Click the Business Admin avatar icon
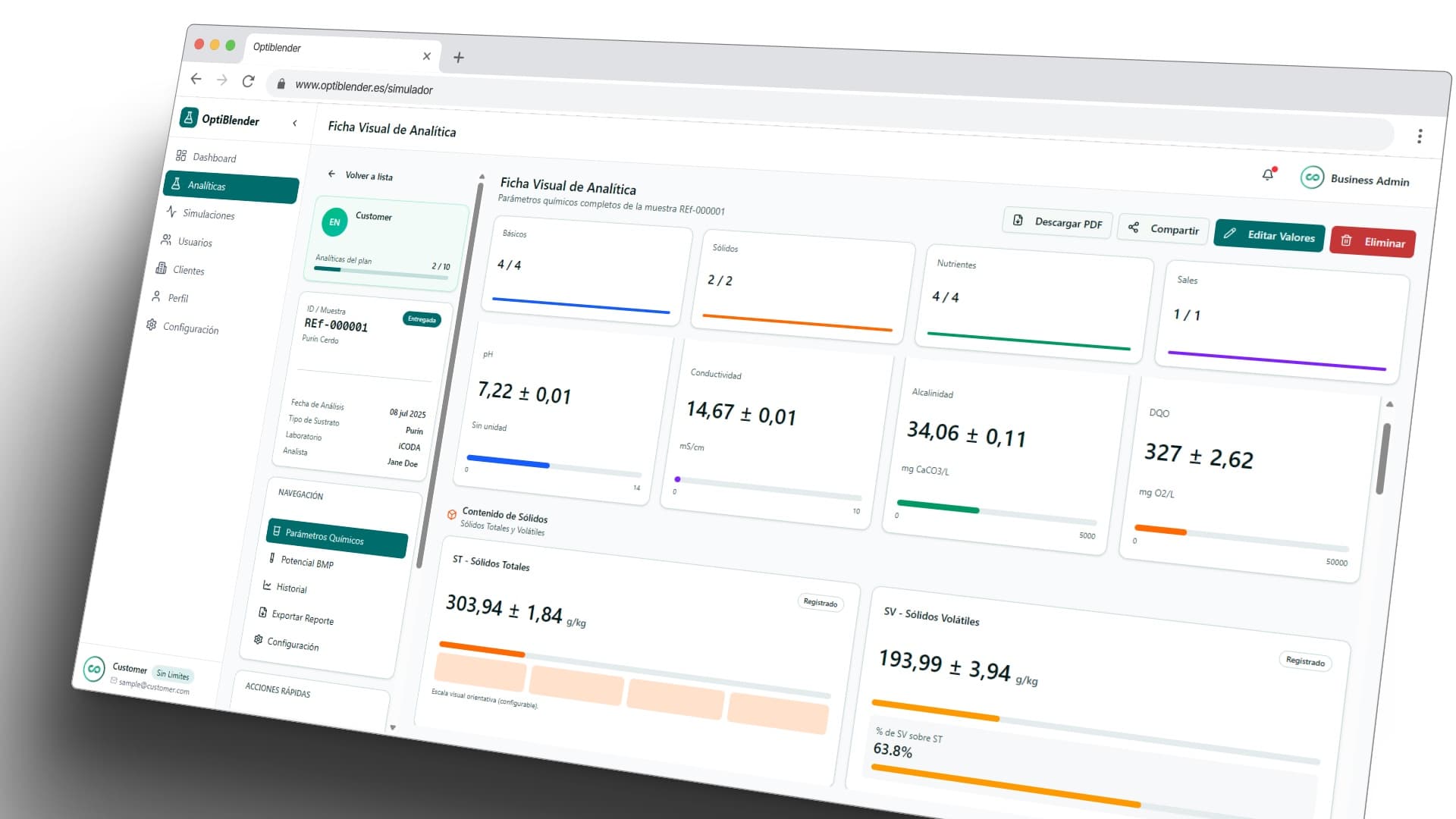 [x=1312, y=177]
